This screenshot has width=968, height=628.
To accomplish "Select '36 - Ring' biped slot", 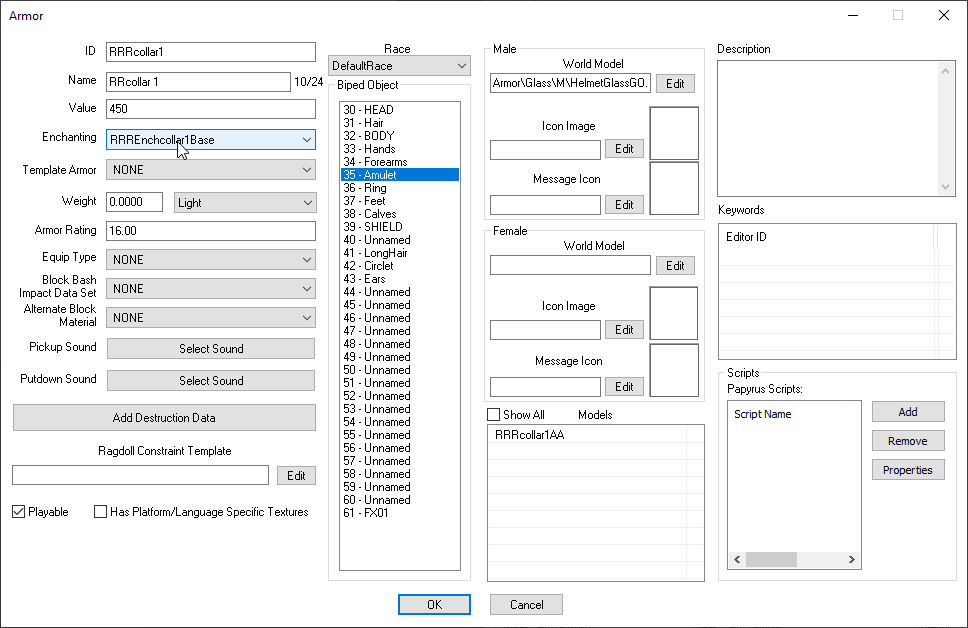I will click(x=399, y=188).
